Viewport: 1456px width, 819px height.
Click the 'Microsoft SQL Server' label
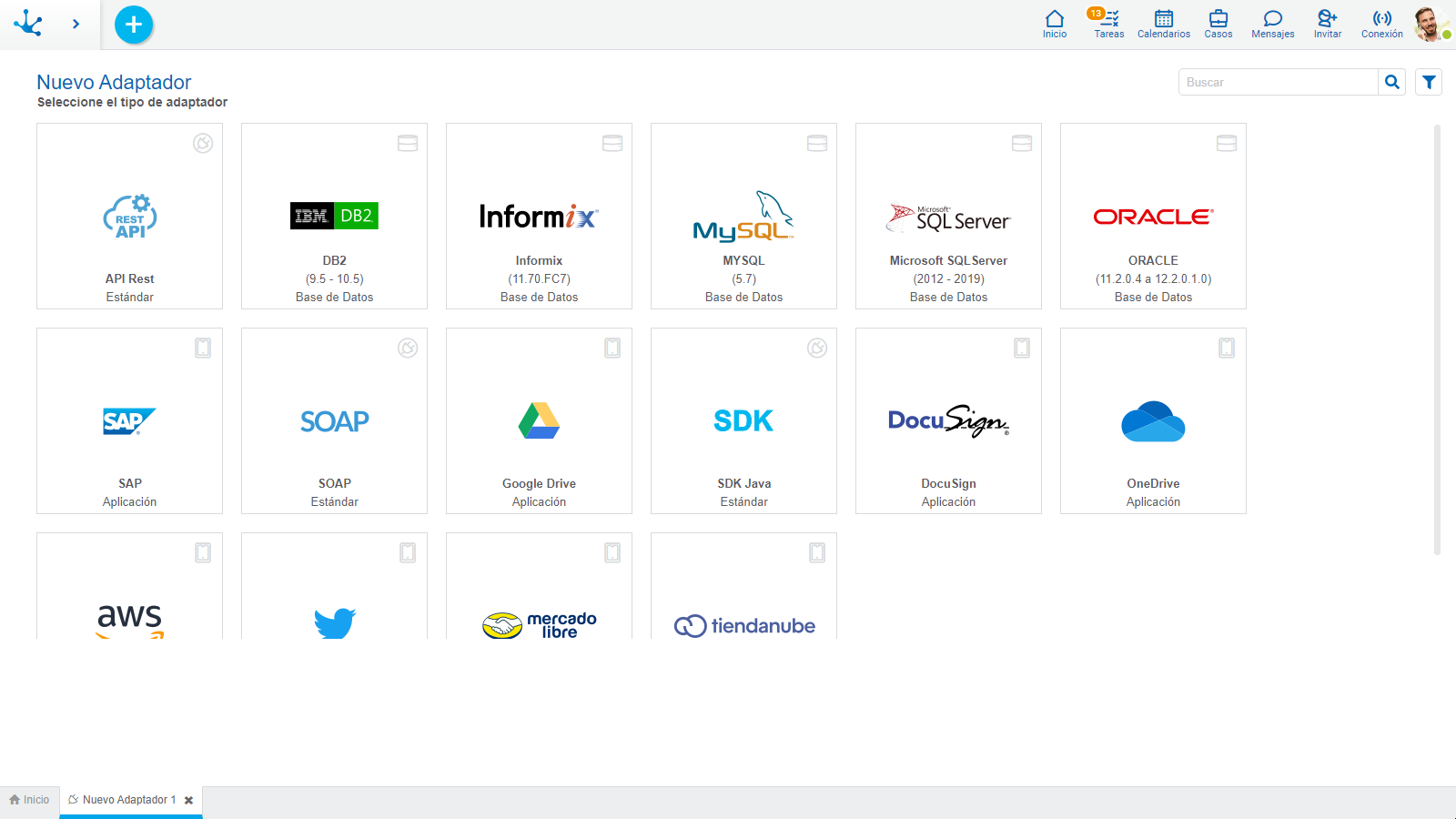pyautogui.click(x=948, y=260)
